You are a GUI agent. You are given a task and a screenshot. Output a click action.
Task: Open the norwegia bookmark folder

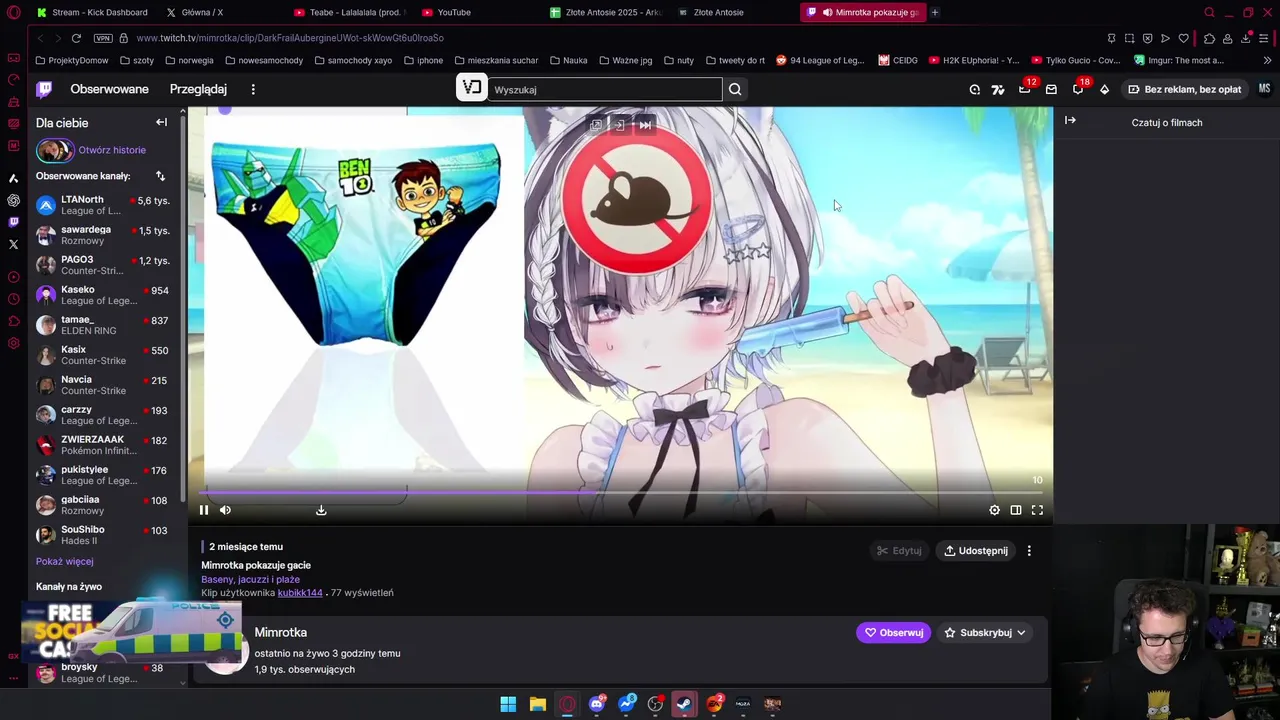pyautogui.click(x=189, y=60)
